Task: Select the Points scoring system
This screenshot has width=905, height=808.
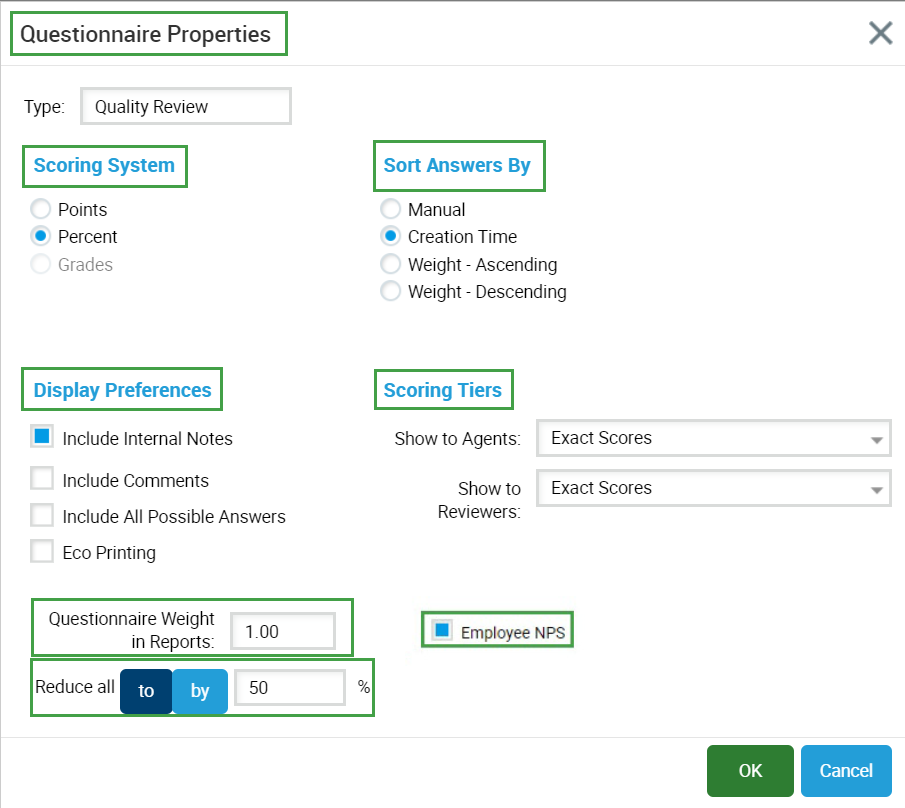Action: pos(41,210)
